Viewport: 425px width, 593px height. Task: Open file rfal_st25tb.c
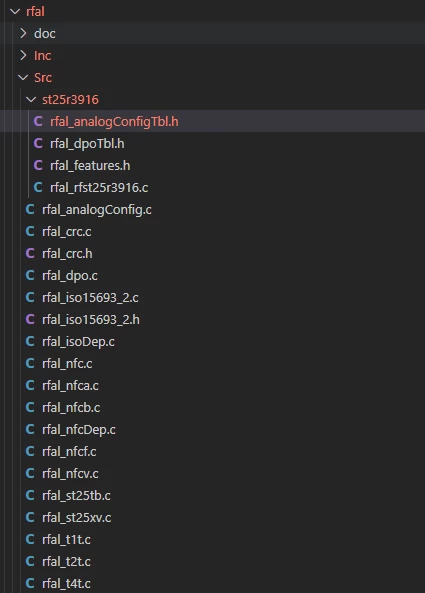coord(76,495)
